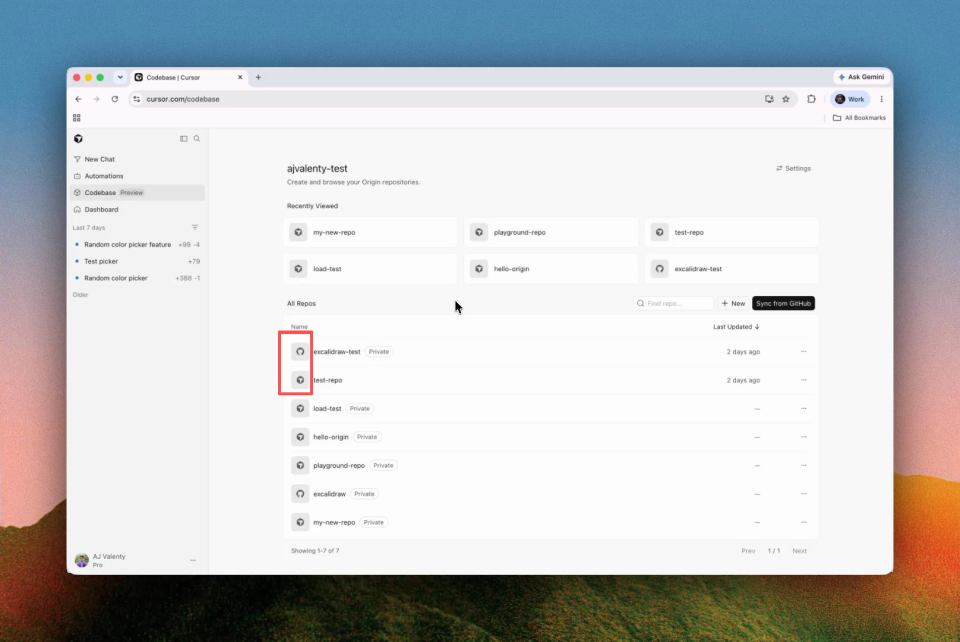Open the browser Extensions puzzle icon
The height and width of the screenshot is (642, 960).
coord(811,99)
